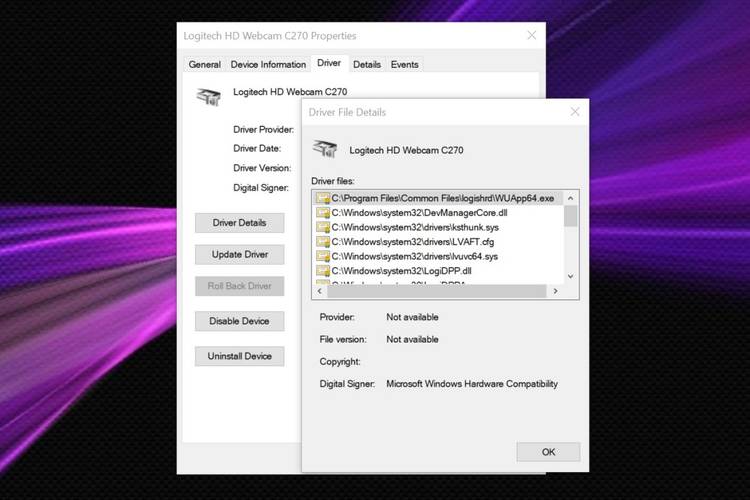Select the Driver tab
This screenshot has width=750, height=500.
click(x=329, y=63)
